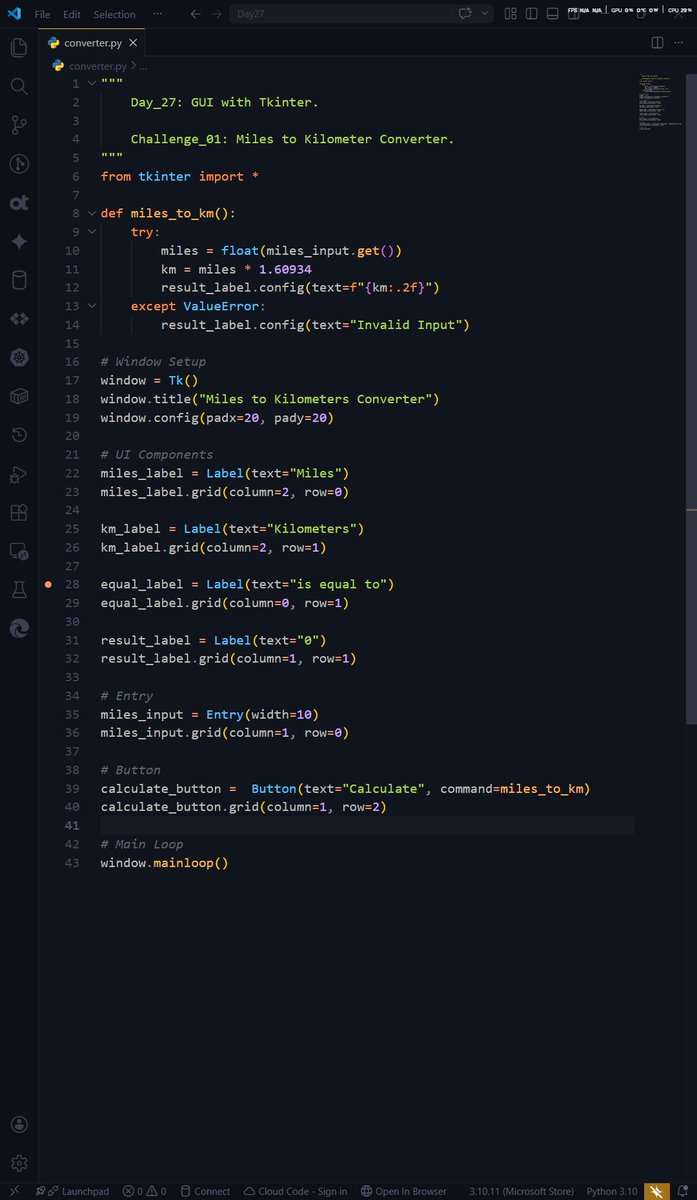697x1200 pixels.
Task: Open the timeline history clock view
Action: pyautogui.click(x=18, y=435)
